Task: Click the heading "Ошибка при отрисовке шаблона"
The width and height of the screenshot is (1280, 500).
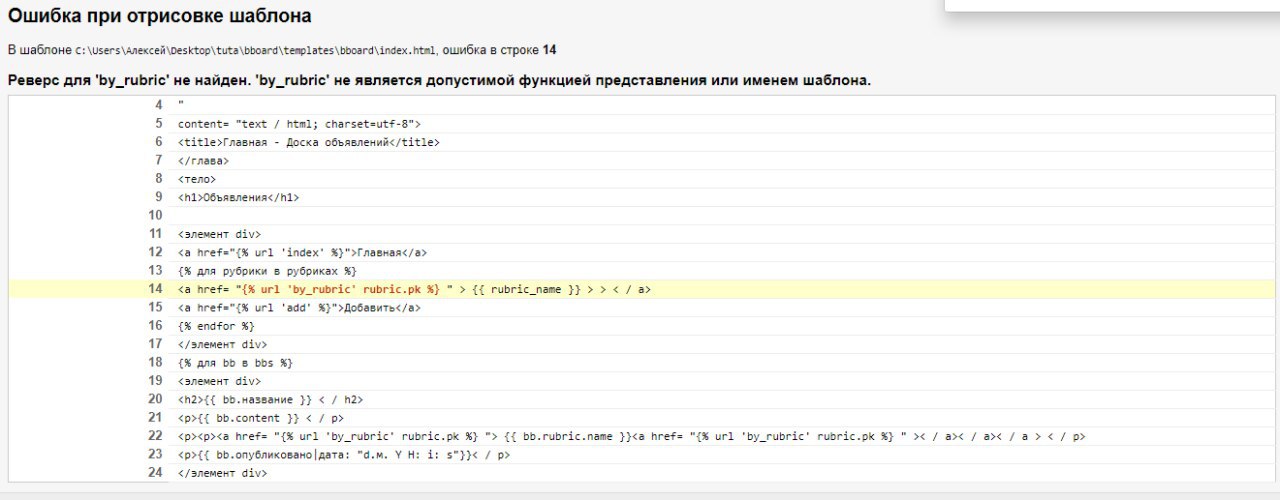Action: (159, 16)
